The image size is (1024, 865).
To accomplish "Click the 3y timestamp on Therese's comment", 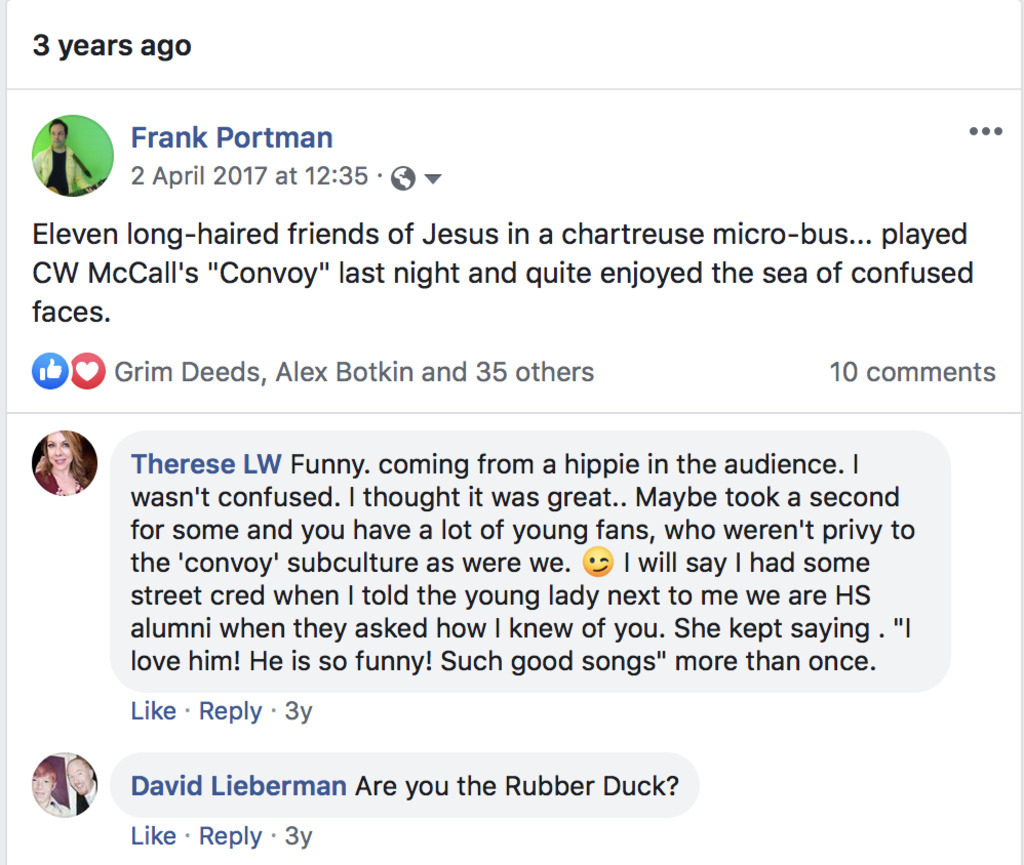I will pos(298,711).
